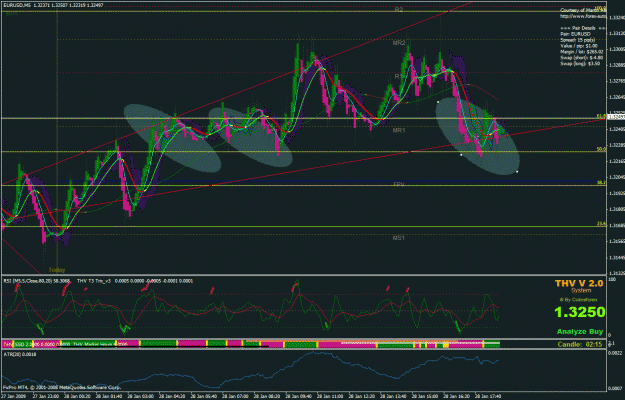Click the '27 Jan 2009' date on time axis
625x400 pixels.
[x=14, y=396]
